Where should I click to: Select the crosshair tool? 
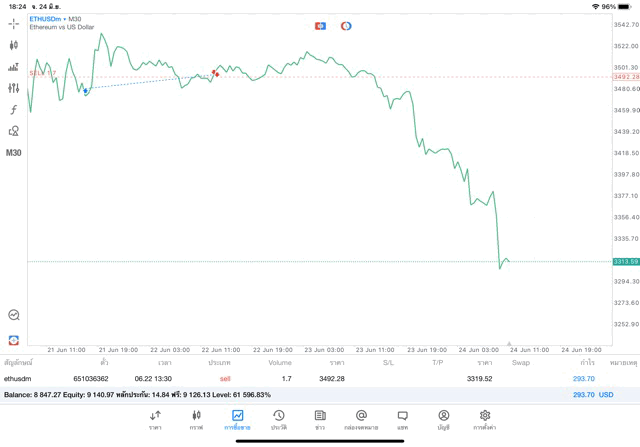(x=14, y=24)
